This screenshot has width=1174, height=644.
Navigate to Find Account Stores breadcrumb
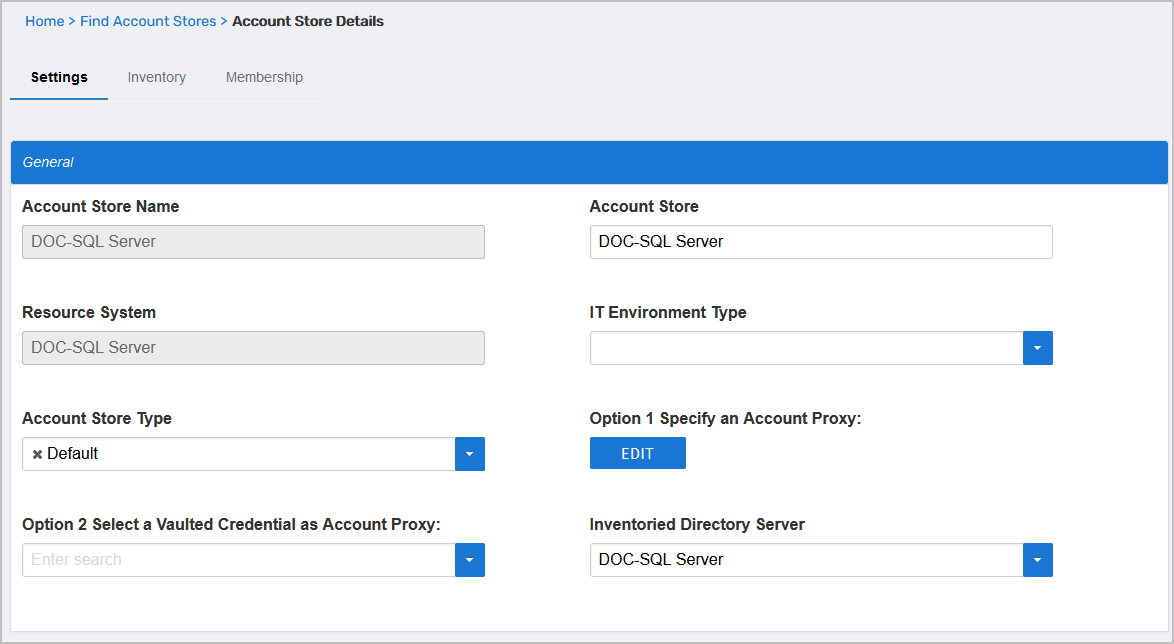[148, 21]
